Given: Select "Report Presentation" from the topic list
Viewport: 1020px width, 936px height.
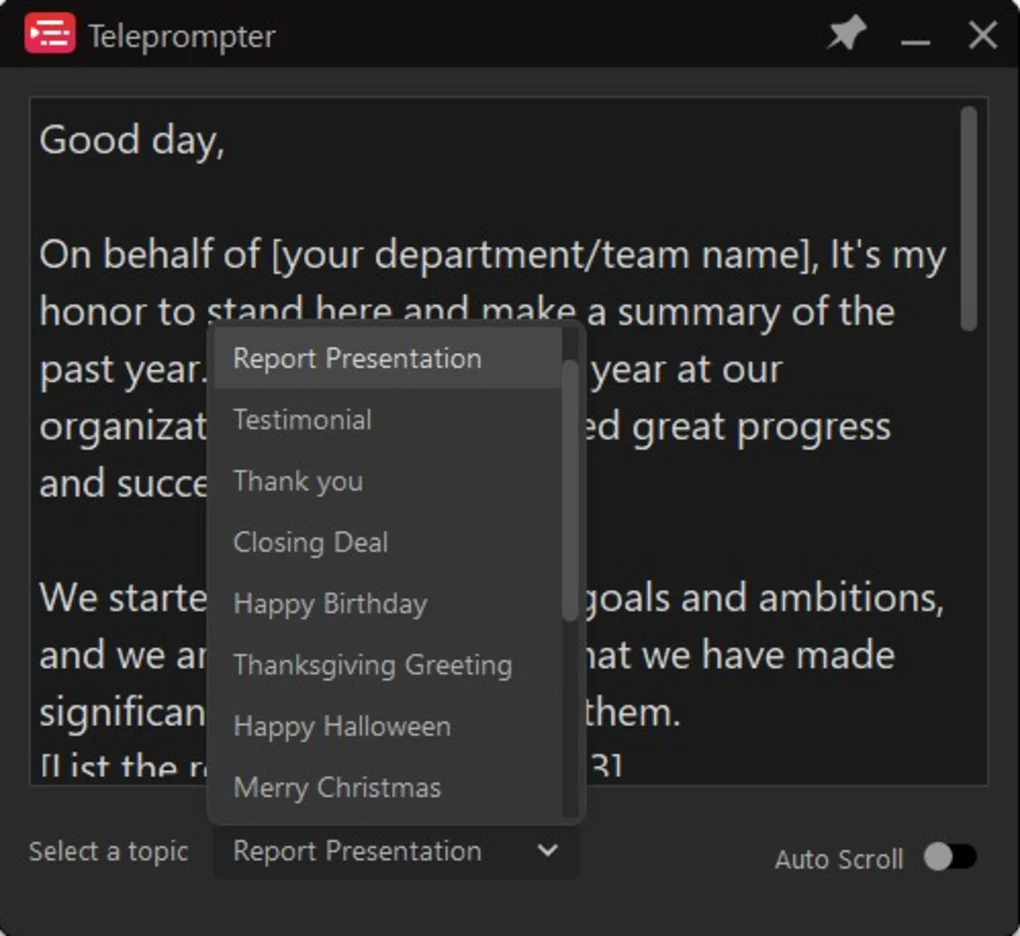Looking at the screenshot, I should click(x=356, y=357).
